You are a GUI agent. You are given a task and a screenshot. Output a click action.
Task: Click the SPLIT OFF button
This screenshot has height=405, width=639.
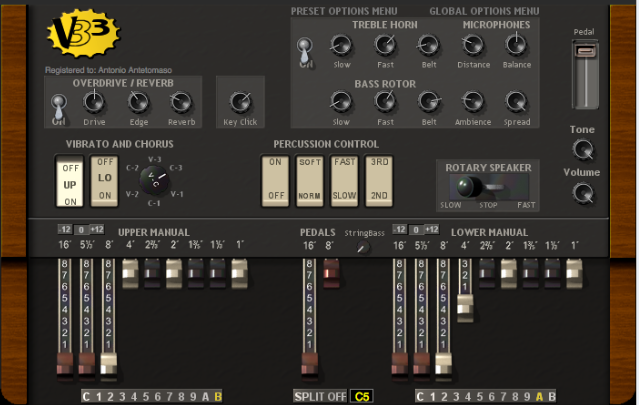[320, 396]
